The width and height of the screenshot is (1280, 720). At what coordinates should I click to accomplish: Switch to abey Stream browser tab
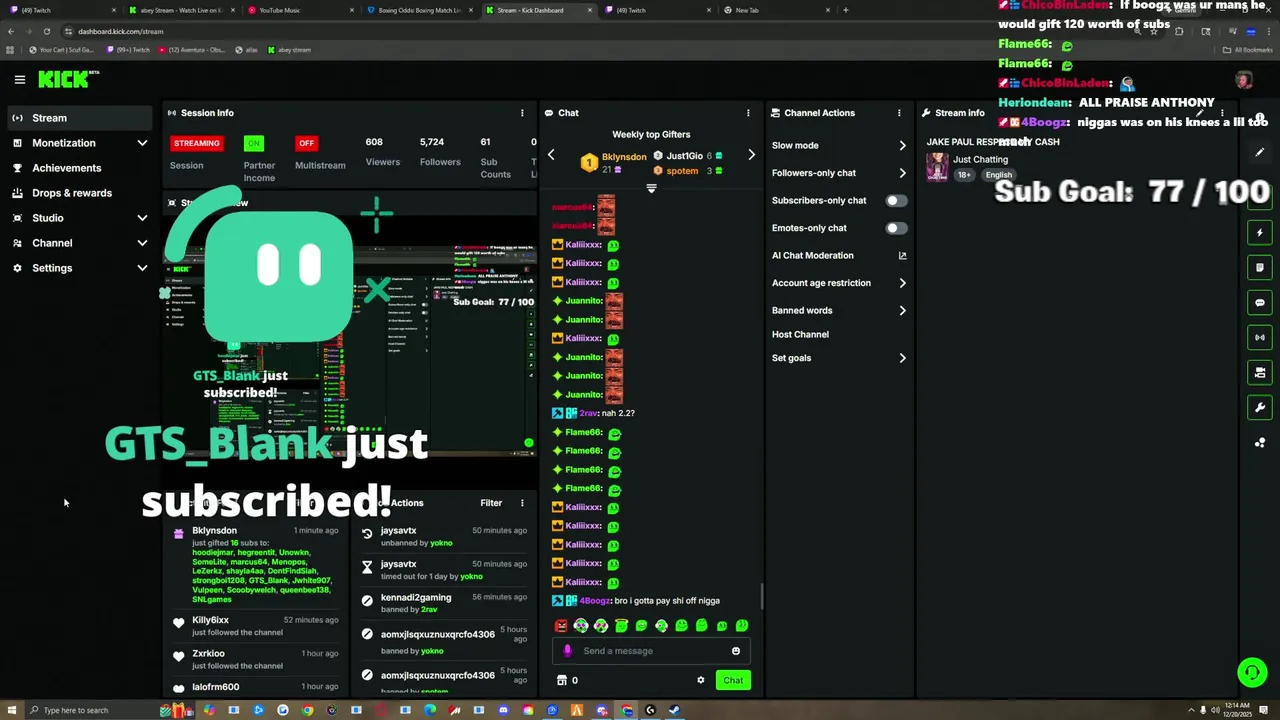click(181, 10)
